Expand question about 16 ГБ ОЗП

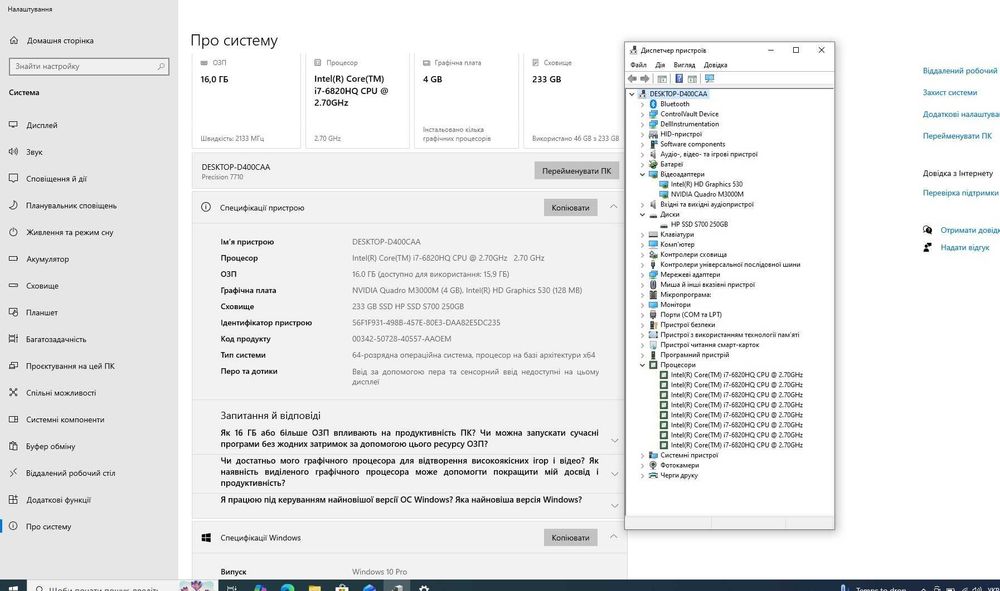[x=615, y=440]
